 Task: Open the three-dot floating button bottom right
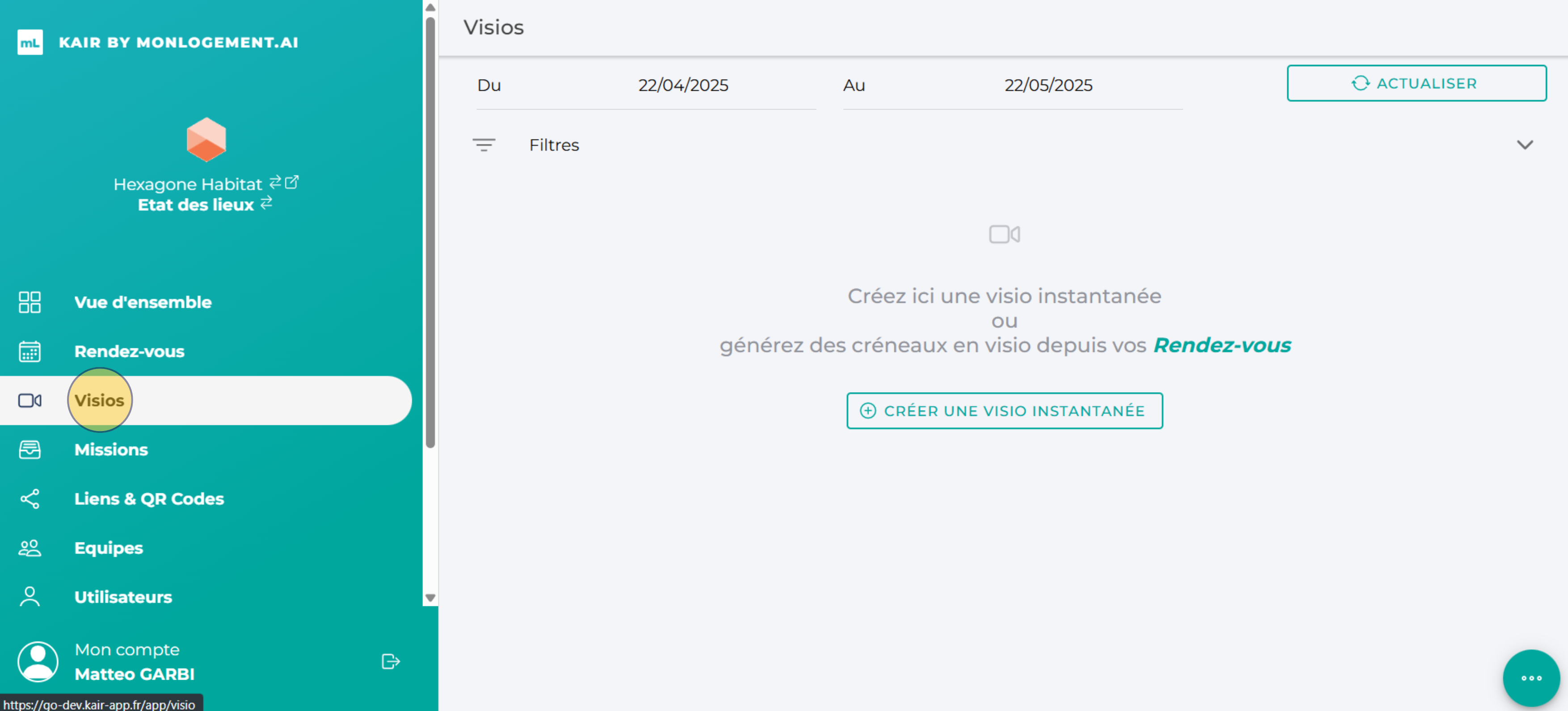tap(1531, 677)
